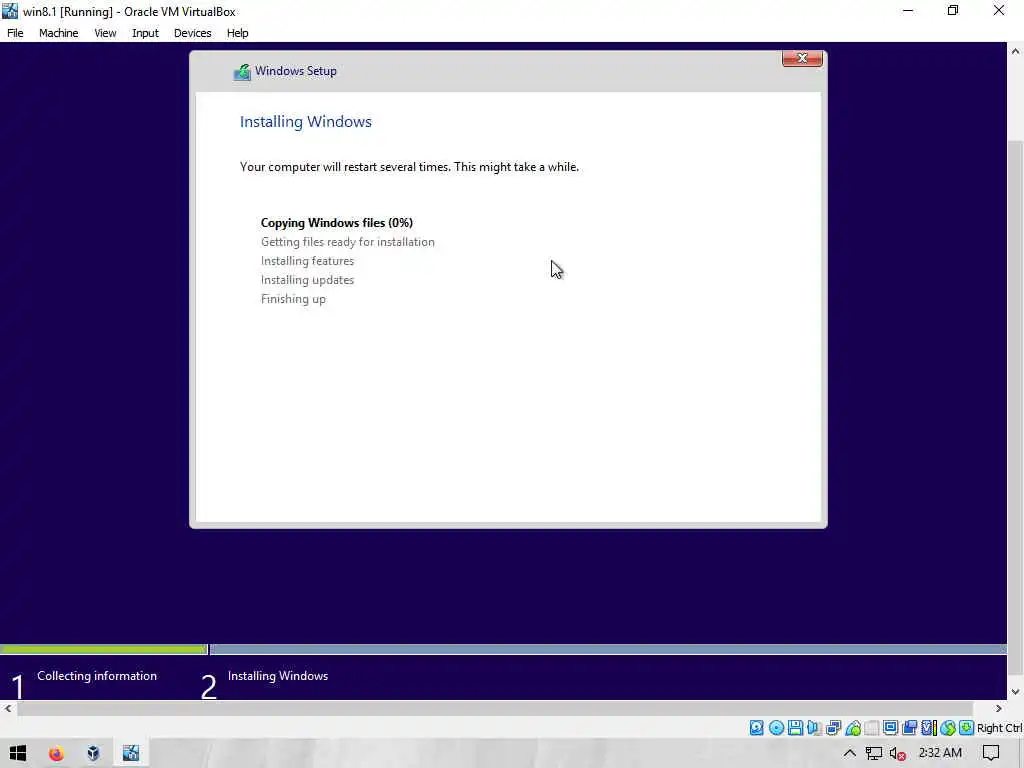Click the Windows Setup title icon
1024x768 pixels.
point(242,71)
